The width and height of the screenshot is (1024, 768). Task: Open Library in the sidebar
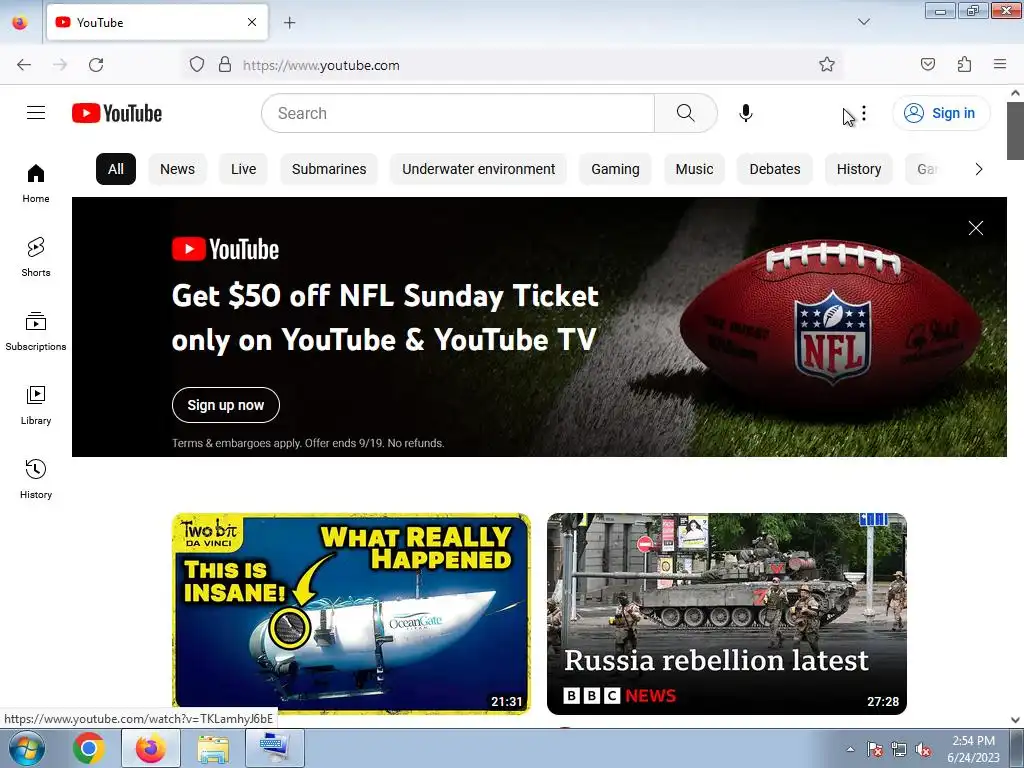coord(36,406)
